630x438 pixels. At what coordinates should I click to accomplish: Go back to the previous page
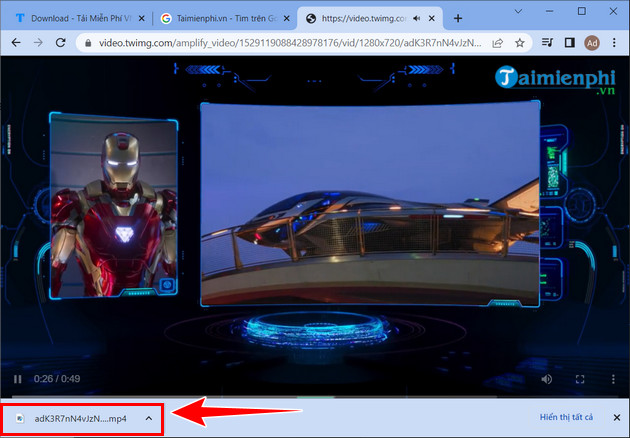(x=16, y=42)
